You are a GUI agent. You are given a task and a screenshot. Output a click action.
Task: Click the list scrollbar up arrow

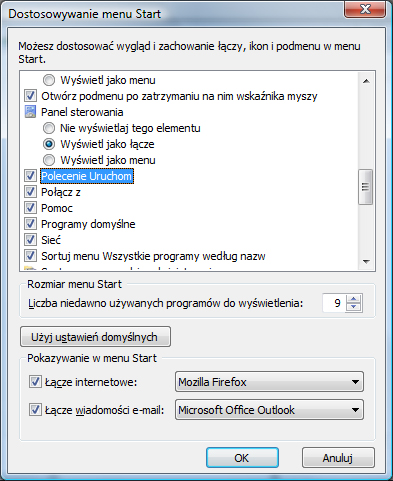(x=366, y=81)
